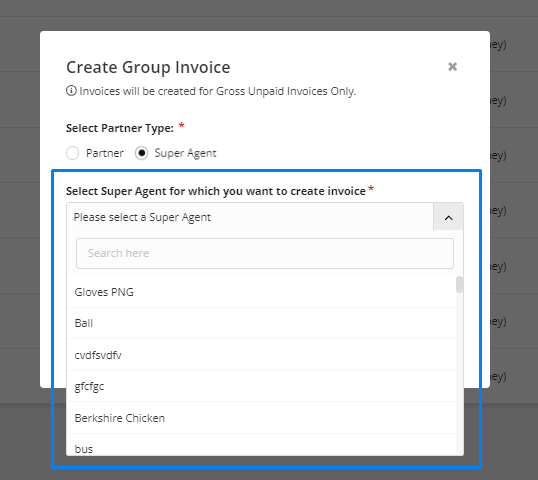Select the Super Agent radio button
This screenshot has width=538, height=480.
click(141, 153)
